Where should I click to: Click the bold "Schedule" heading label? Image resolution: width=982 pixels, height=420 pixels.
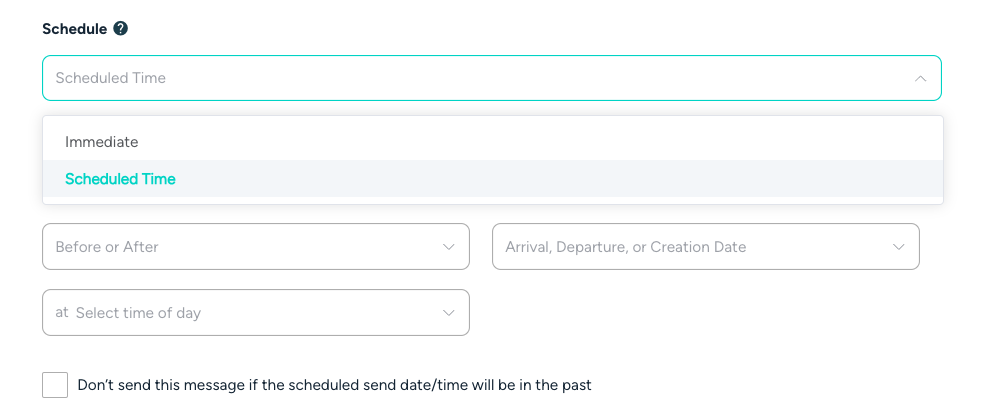[x=74, y=29]
